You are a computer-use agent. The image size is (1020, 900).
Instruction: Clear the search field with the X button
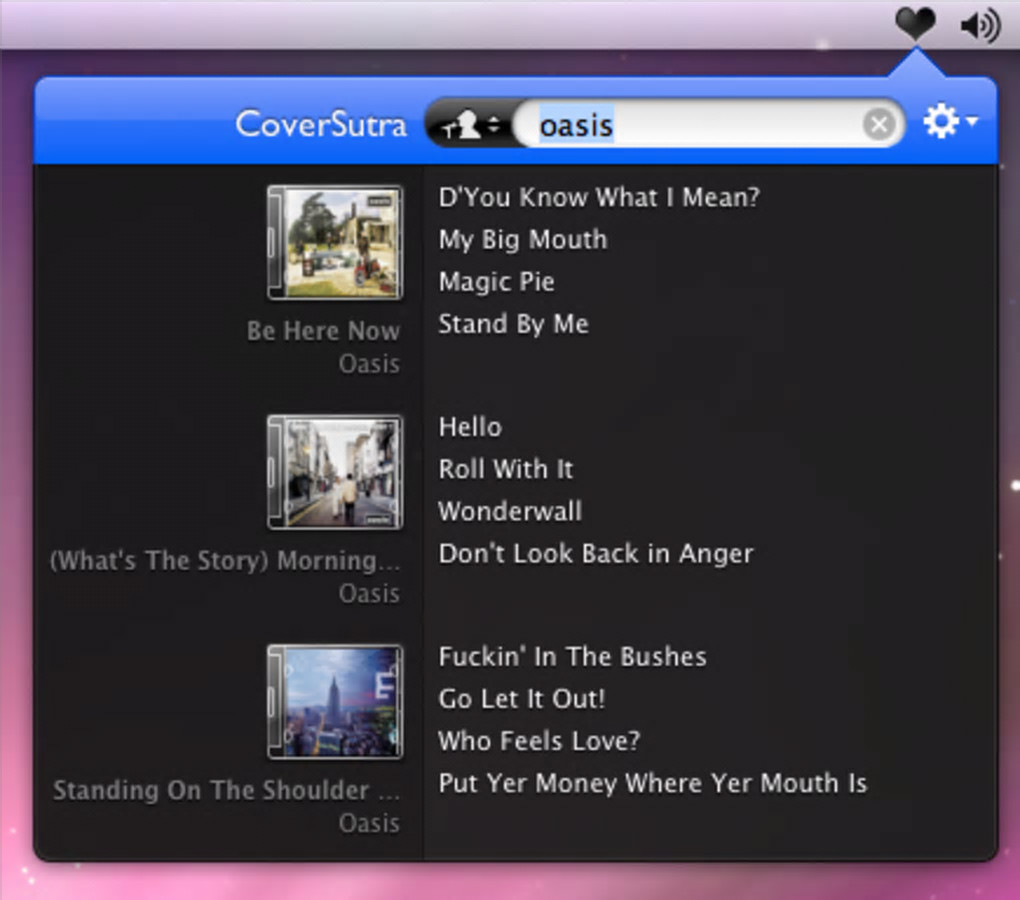click(x=879, y=124)
